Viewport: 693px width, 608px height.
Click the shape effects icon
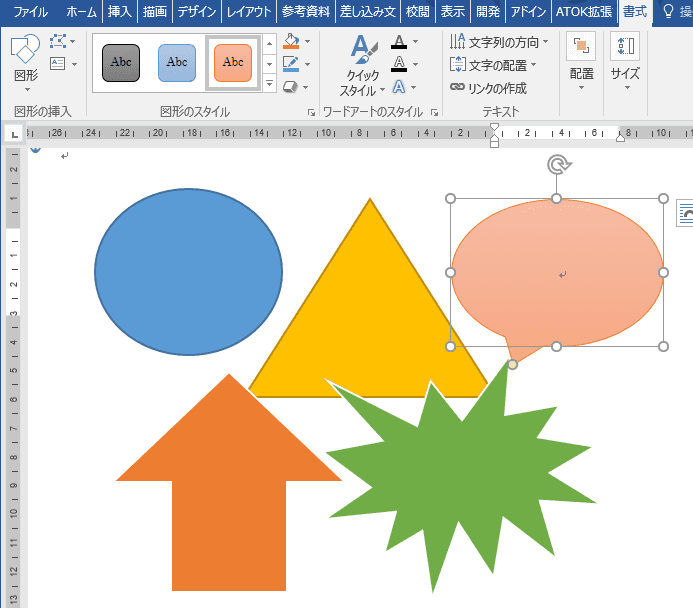pos(290,87)
